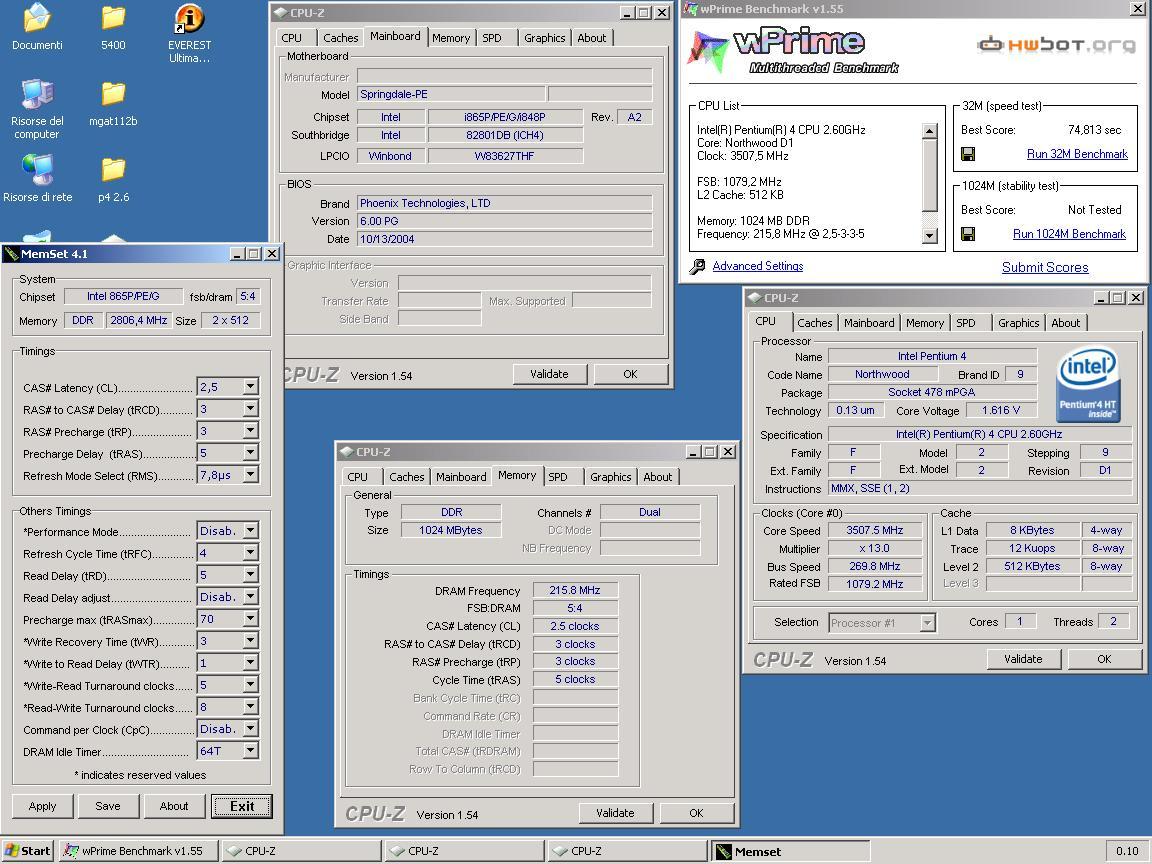Open the DRAM Idle Timer dropdown in MemSet
Viewport: 1152px width, 864px height.
coord(251,750)
